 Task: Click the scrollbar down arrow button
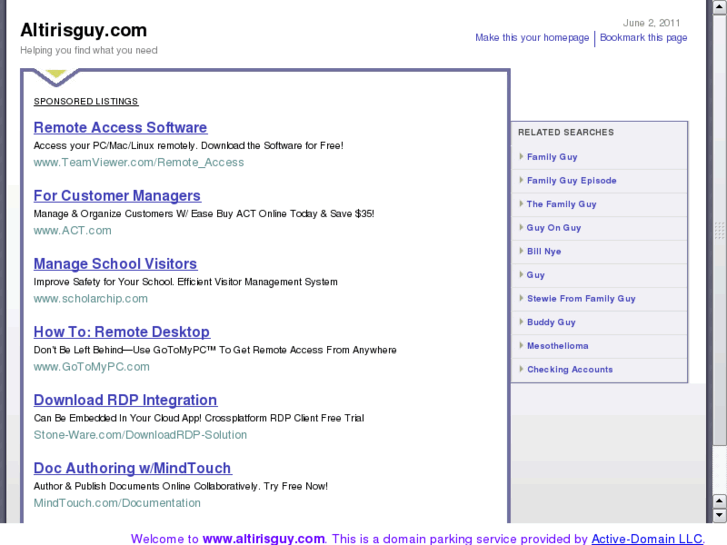pyautogui.click(x=720, y=515)
